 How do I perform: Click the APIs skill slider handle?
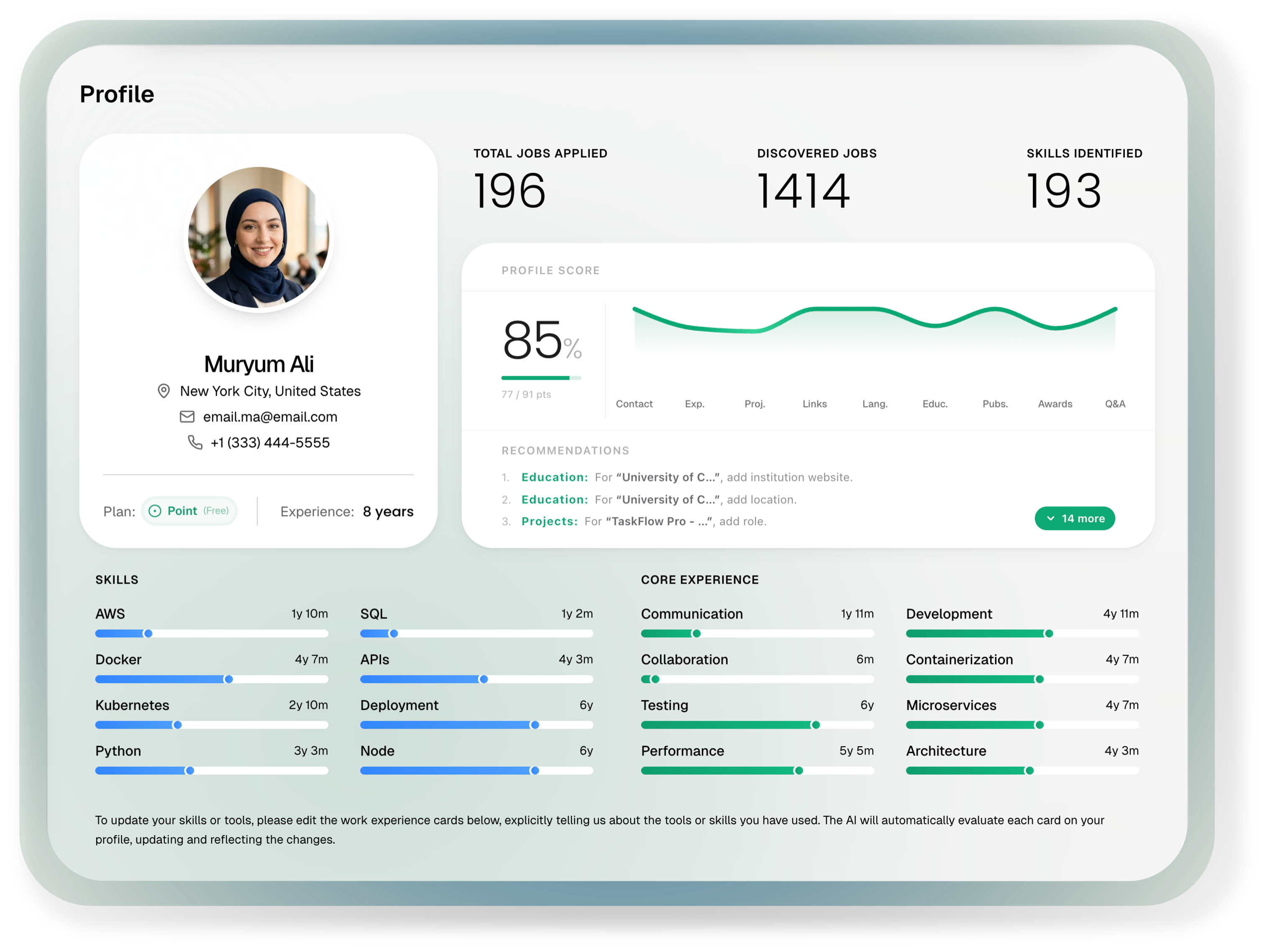(x=484, y=679)
